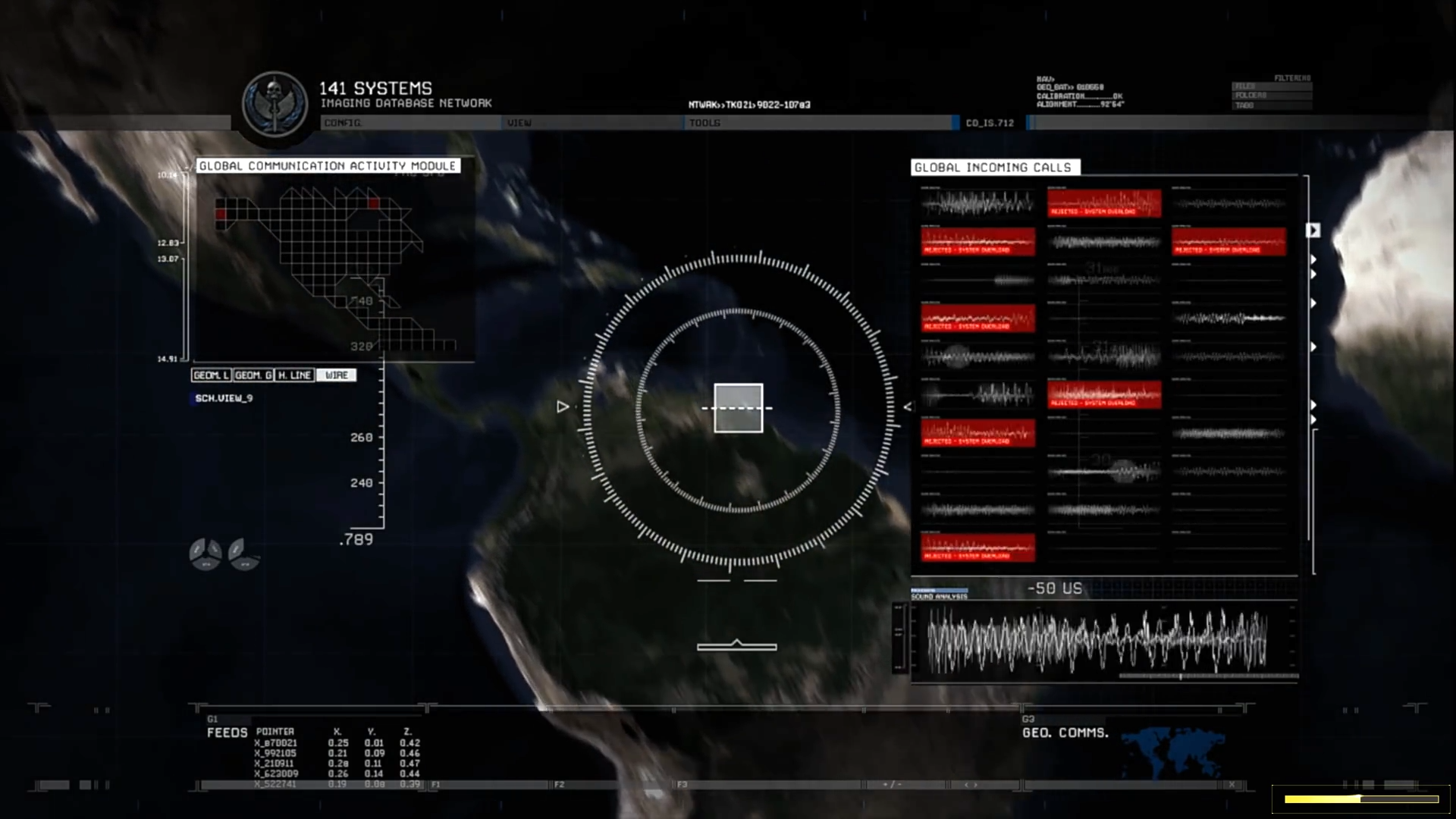Click the right arrow marker of the reticle

coord(908,407)
